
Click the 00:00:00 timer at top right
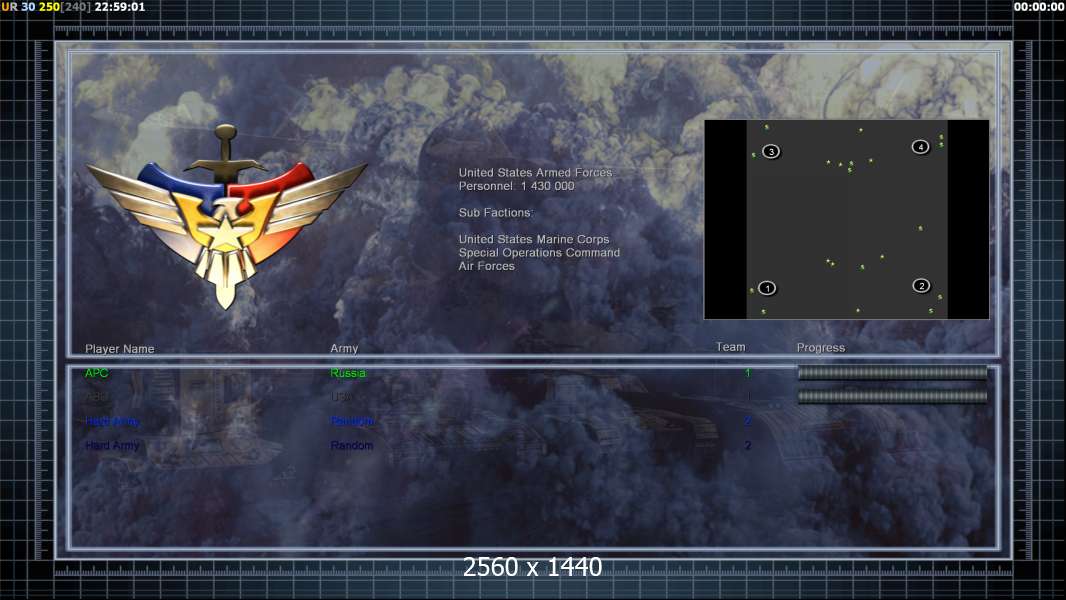coord(1038,7)
